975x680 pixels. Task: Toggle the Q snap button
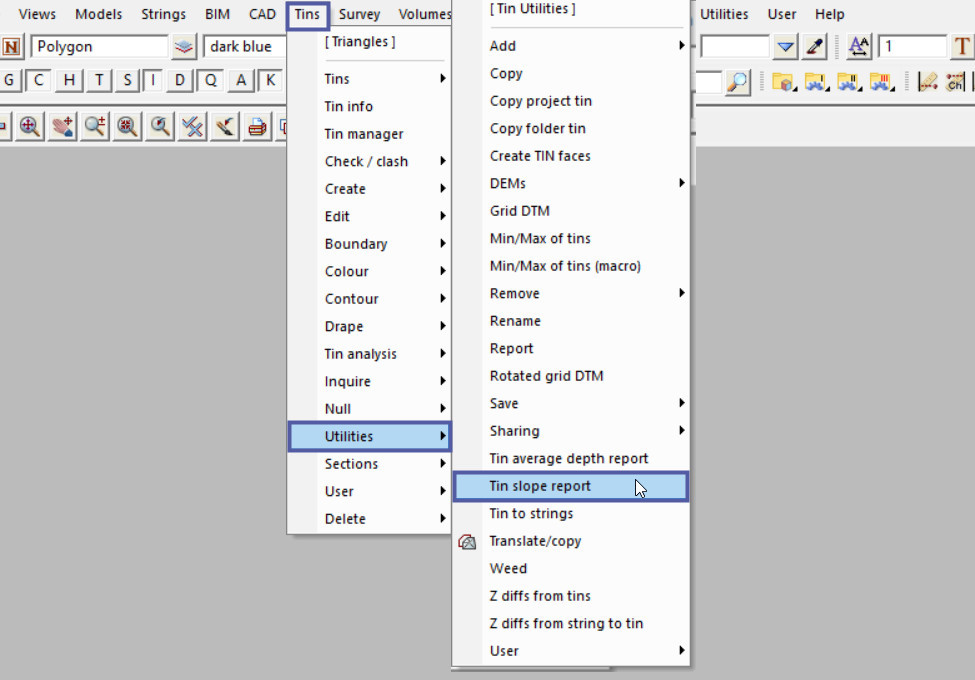pos(211,81)
